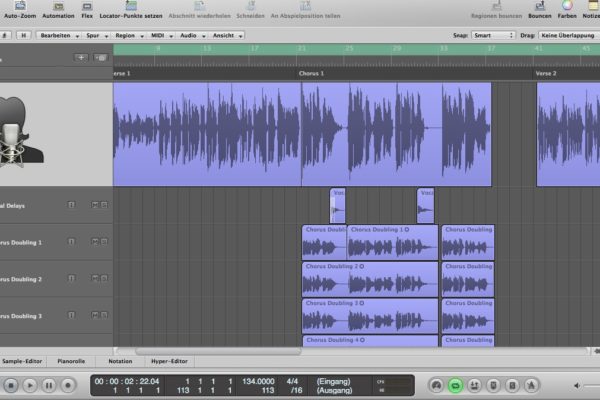Toggle input monitoring on Vocal Delays track
This screenshot has width=600, height=400.
coord(72,205)
